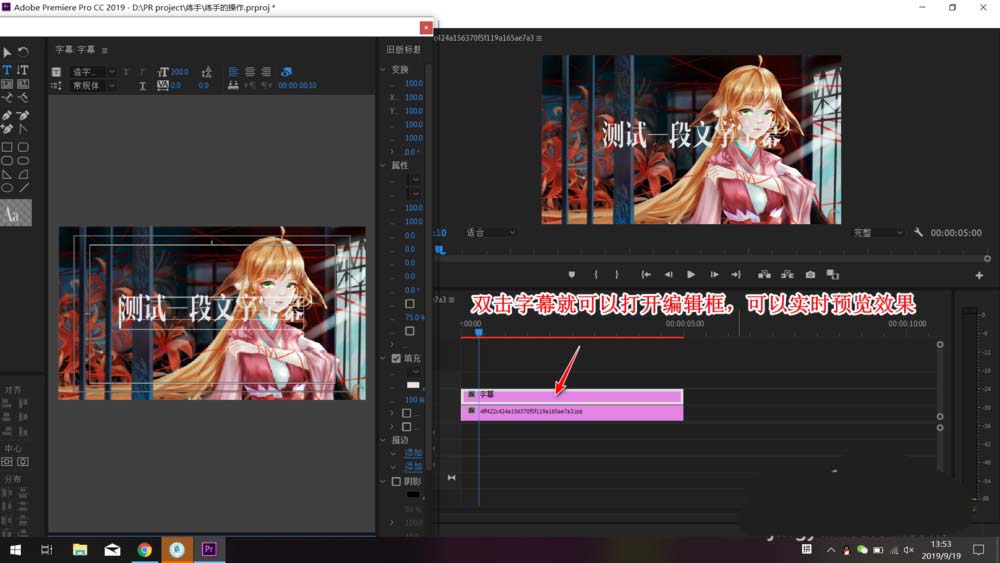
Task: Toggle the 填充 fill checkbox
Action: tap(396, 358)
